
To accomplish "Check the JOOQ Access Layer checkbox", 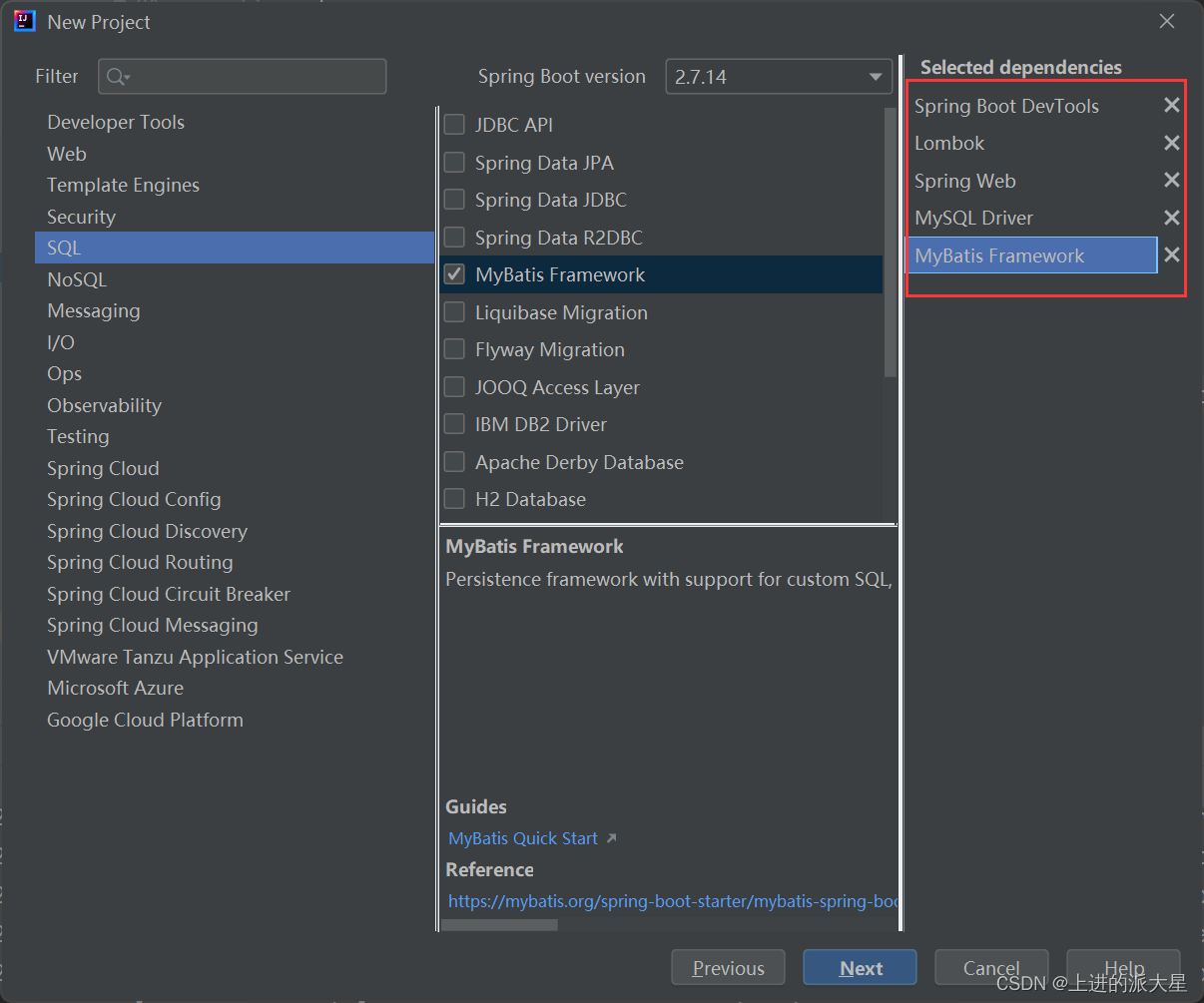I will pyautogui.click(x=454, y=387).
